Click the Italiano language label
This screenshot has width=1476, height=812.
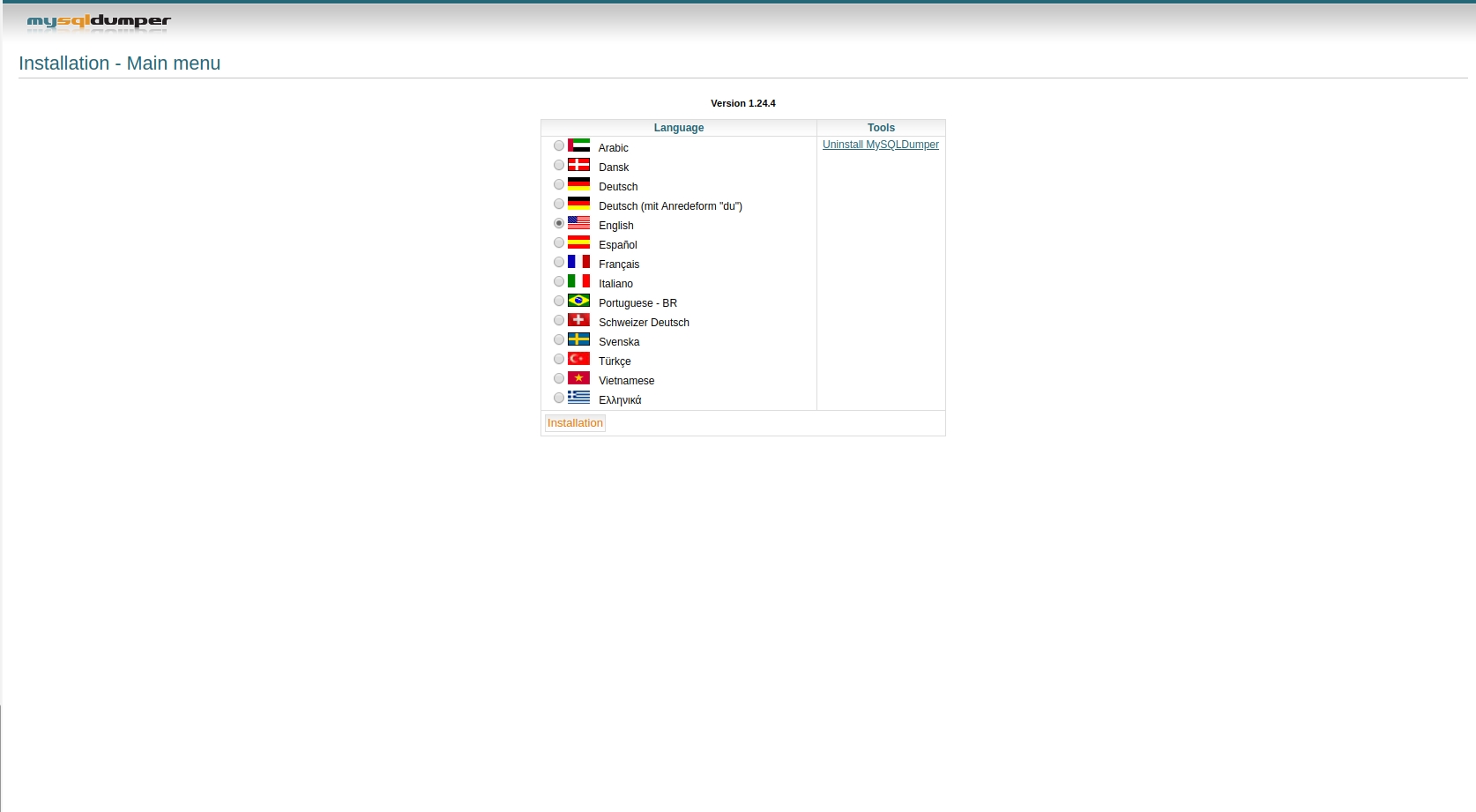616,284
